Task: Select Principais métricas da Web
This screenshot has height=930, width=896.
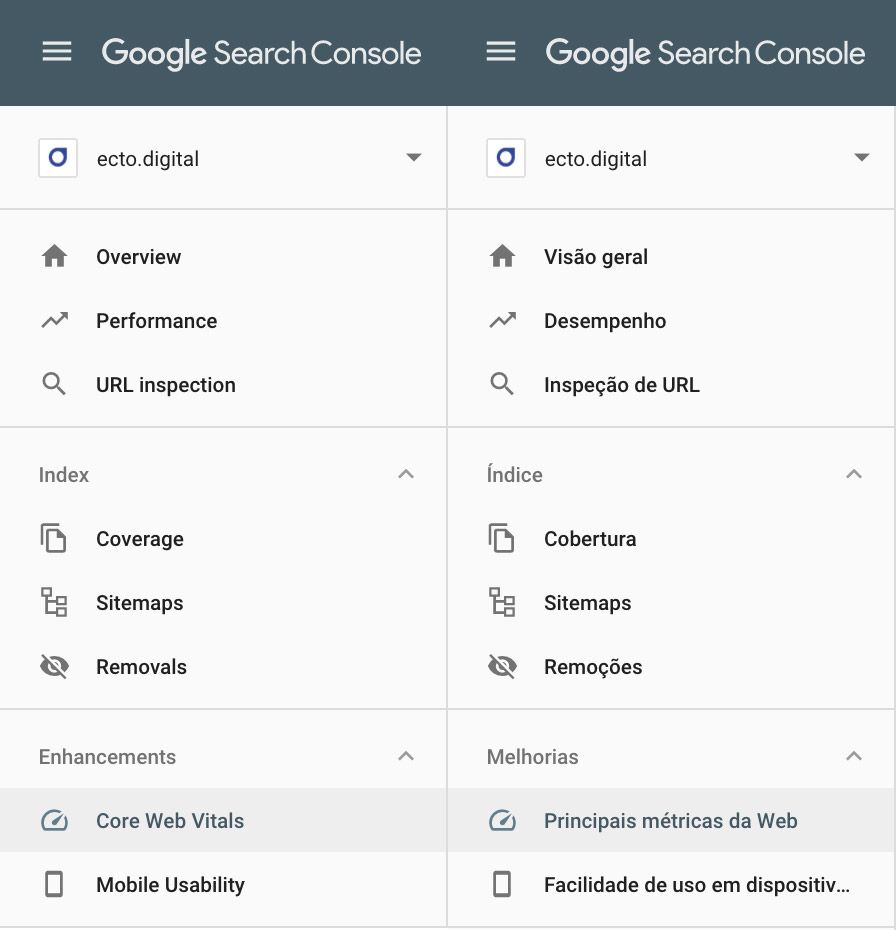Action: point(671,821)
